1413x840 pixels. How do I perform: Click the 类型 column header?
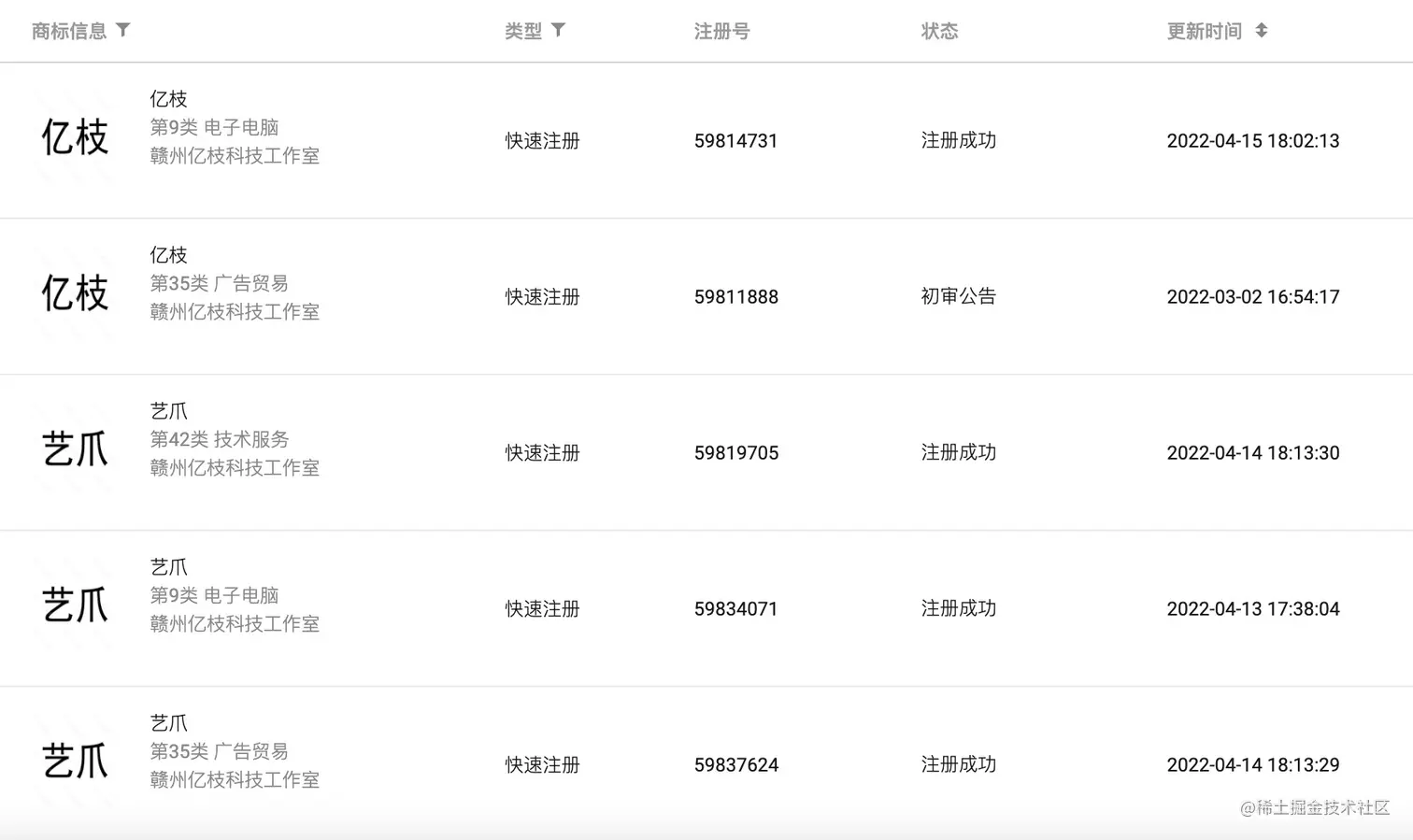pyautogui.click(x=523, y=31)
